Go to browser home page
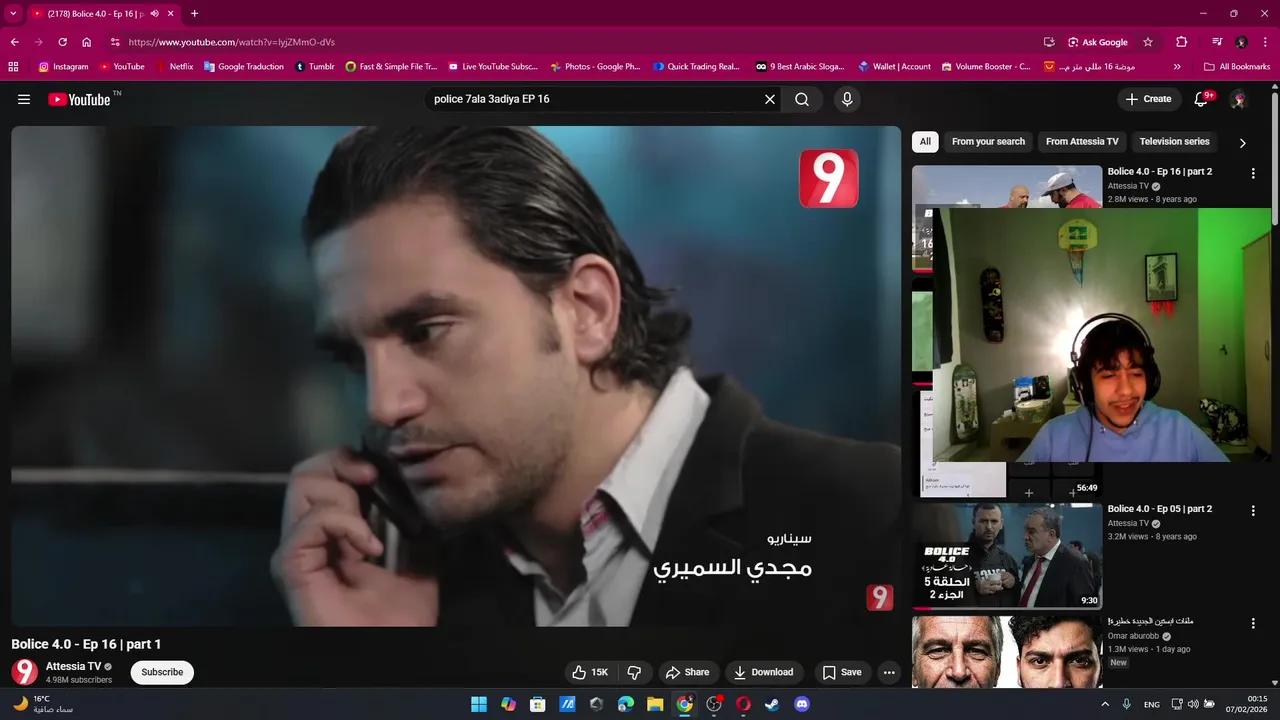This screenshot has width=1280, height=720. pos(87,42)
